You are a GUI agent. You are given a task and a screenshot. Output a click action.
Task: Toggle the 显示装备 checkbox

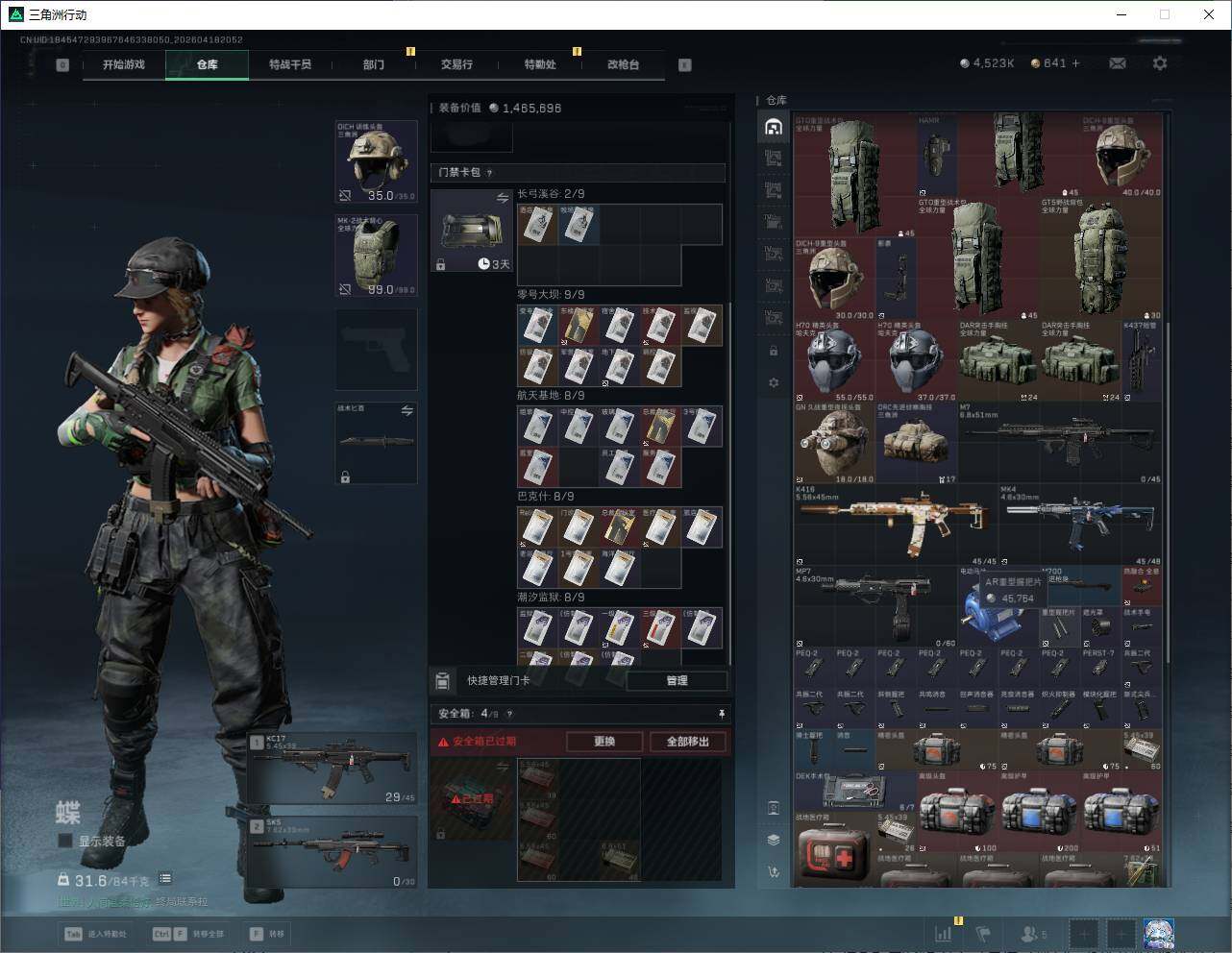click(x=65, y=841)
